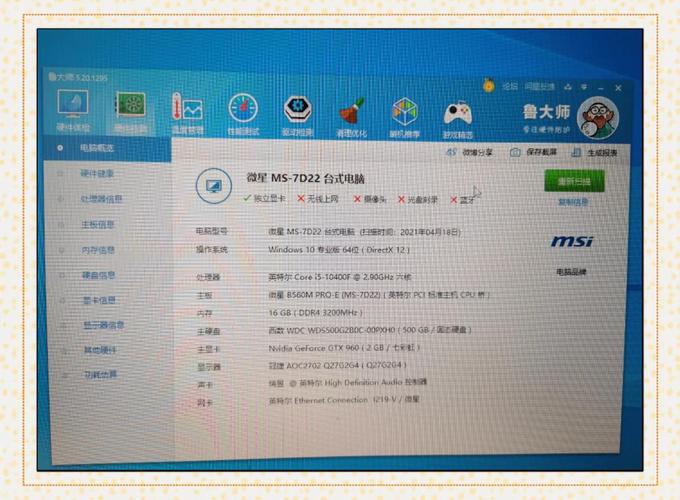680x500 pixels.
Task: Click the WDC WDS500G2B0C disk text
Action: (369, 330)
